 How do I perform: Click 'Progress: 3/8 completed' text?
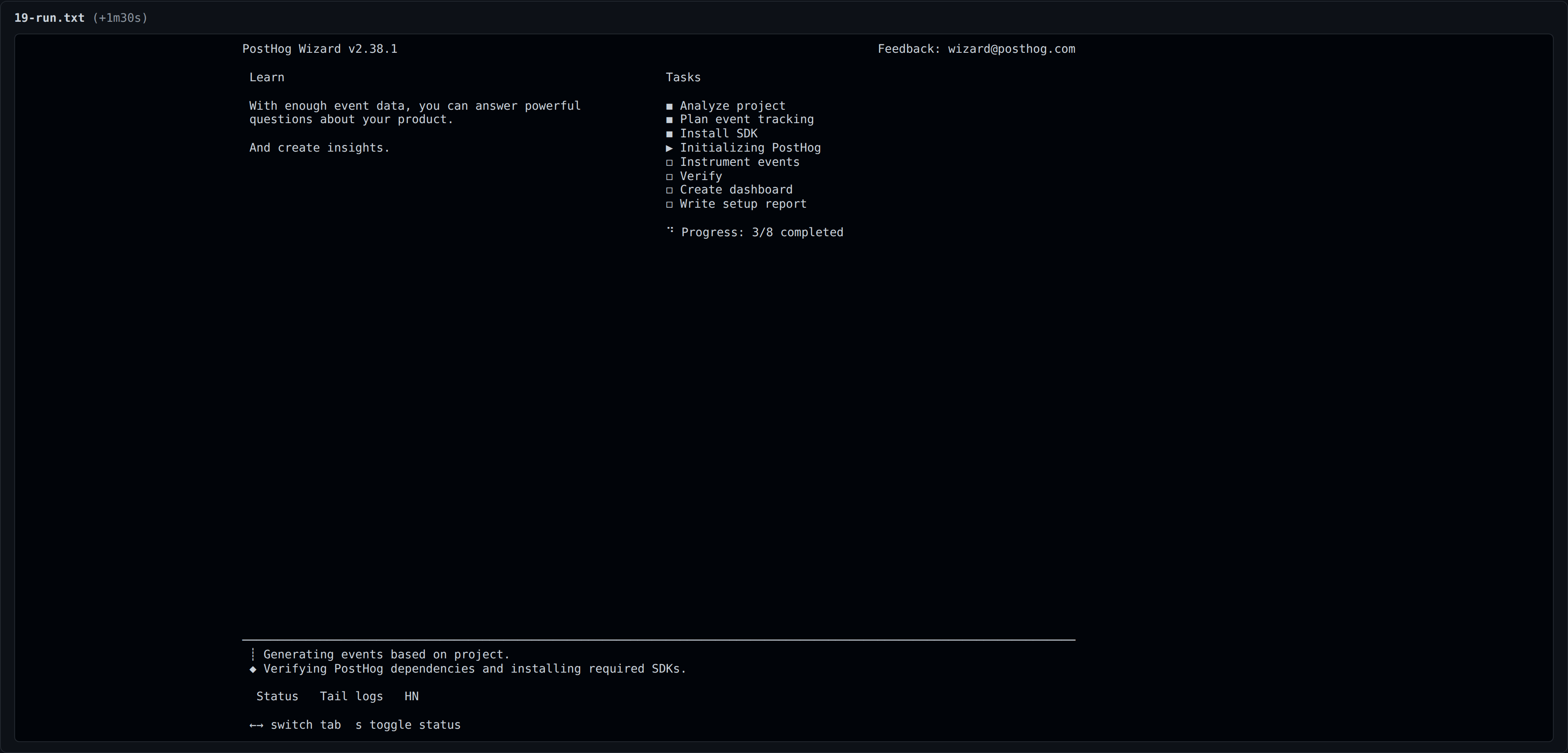(762, 232)
